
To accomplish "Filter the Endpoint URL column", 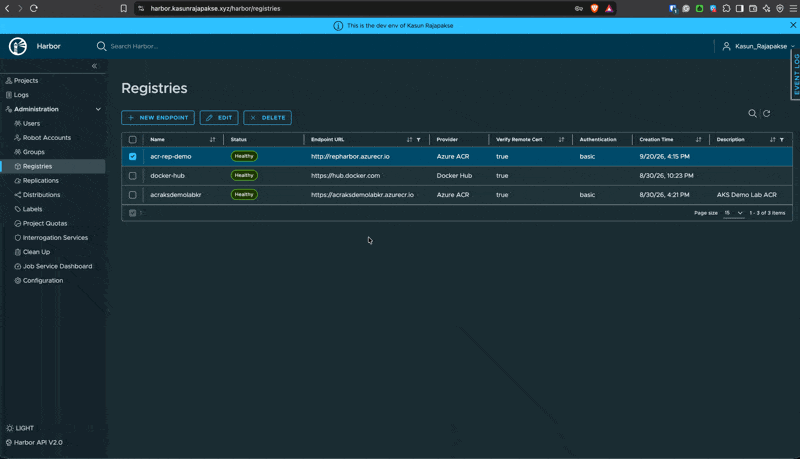I will (418, 140).
